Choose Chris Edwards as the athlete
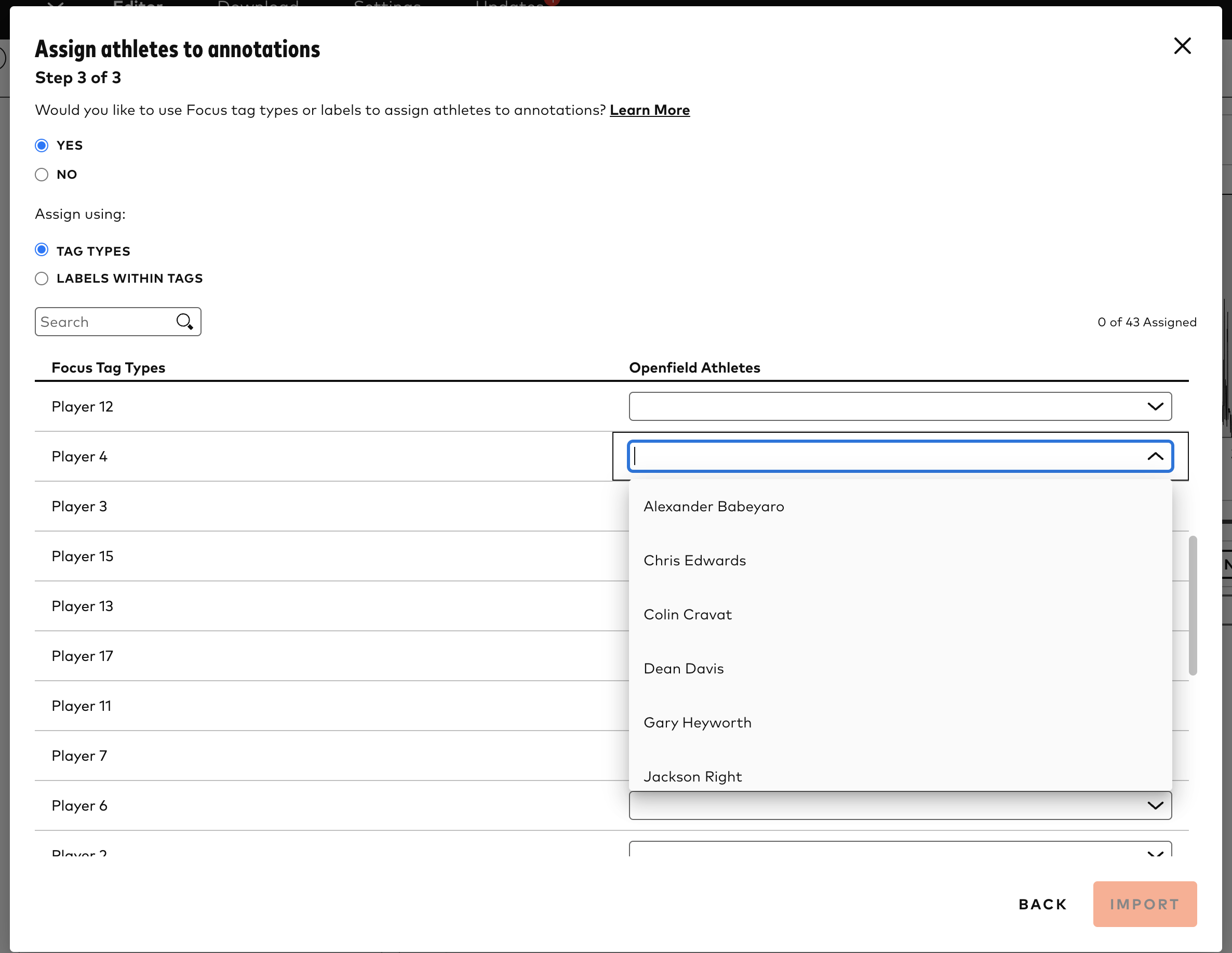The image size is (1232, 953). (x=694, y=560)
